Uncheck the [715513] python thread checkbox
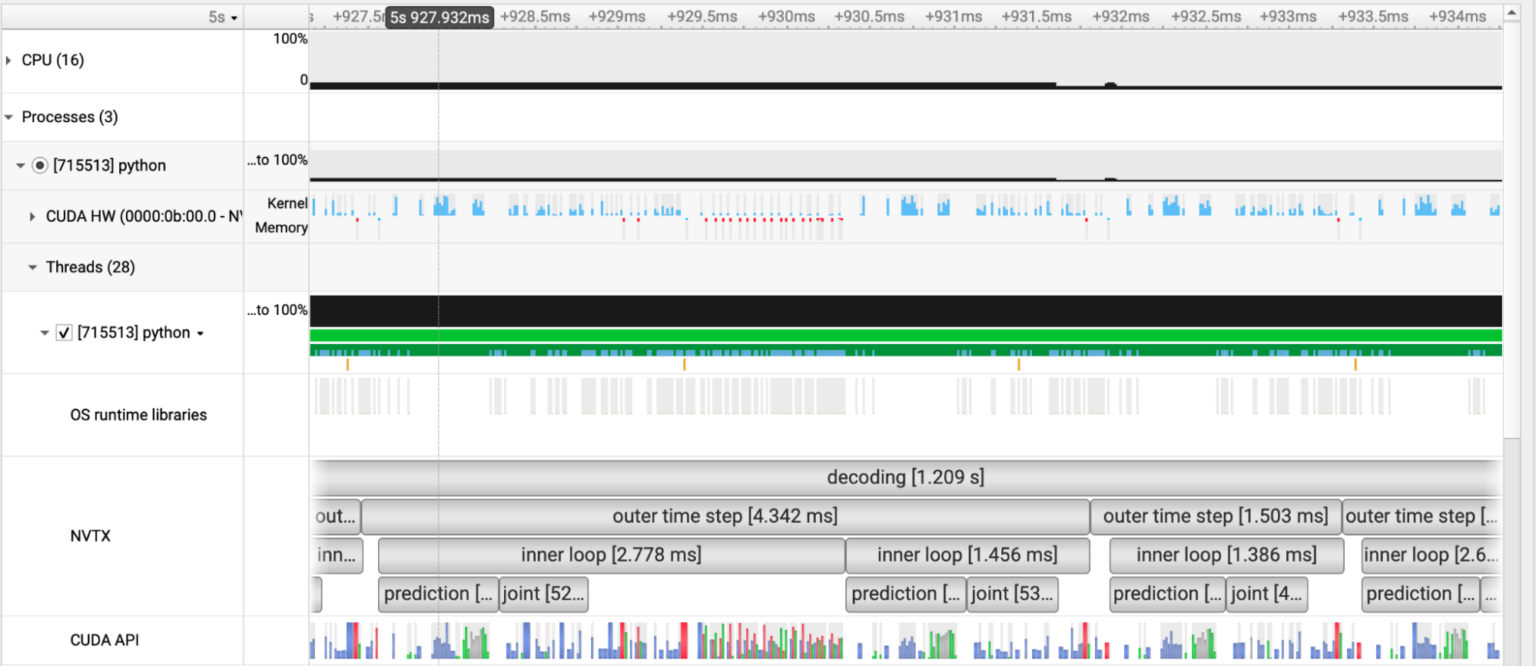This screenshot has height=666, width=1536. point(64,332)
